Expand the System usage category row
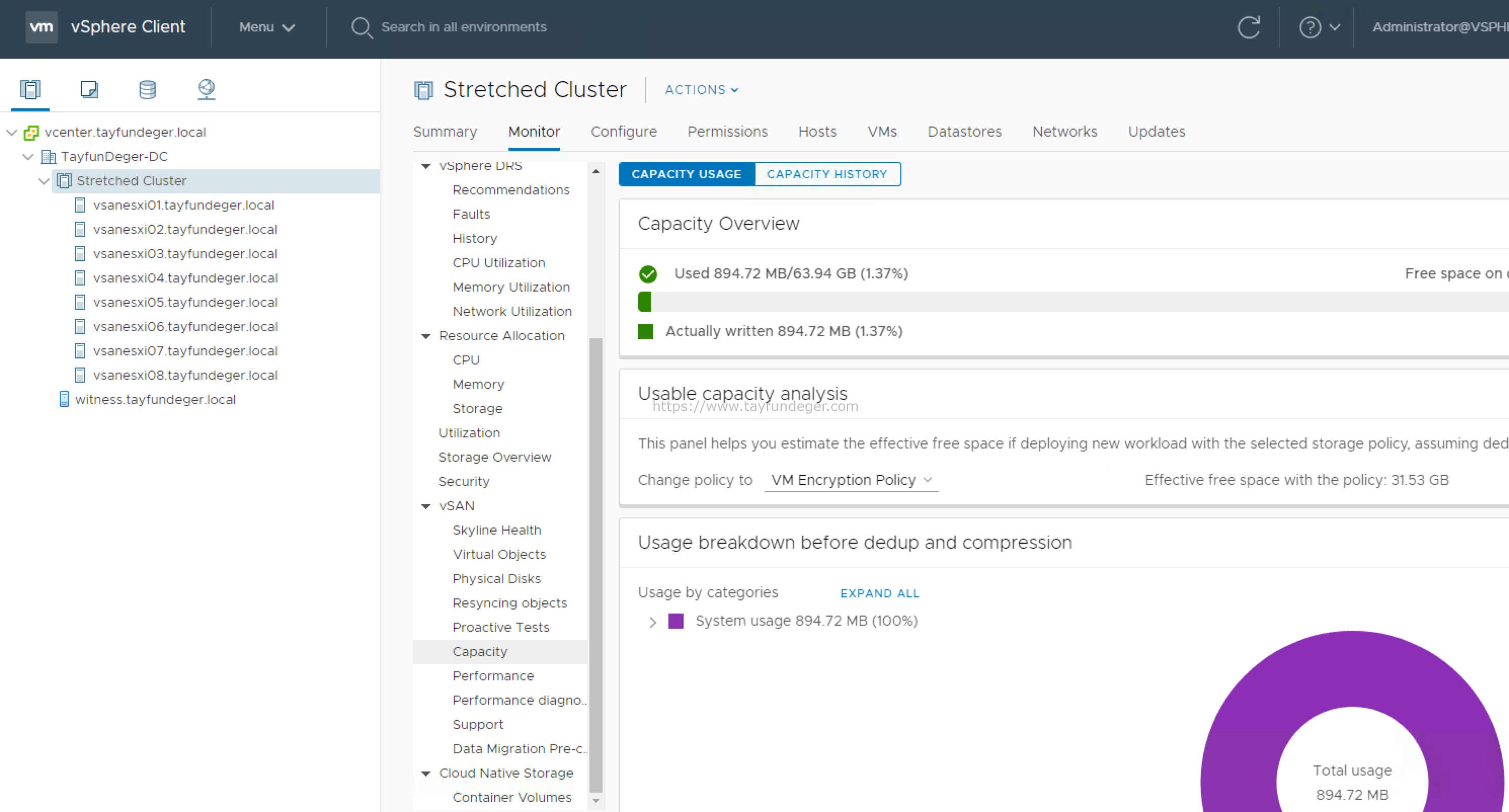 [x=653, y=622]
